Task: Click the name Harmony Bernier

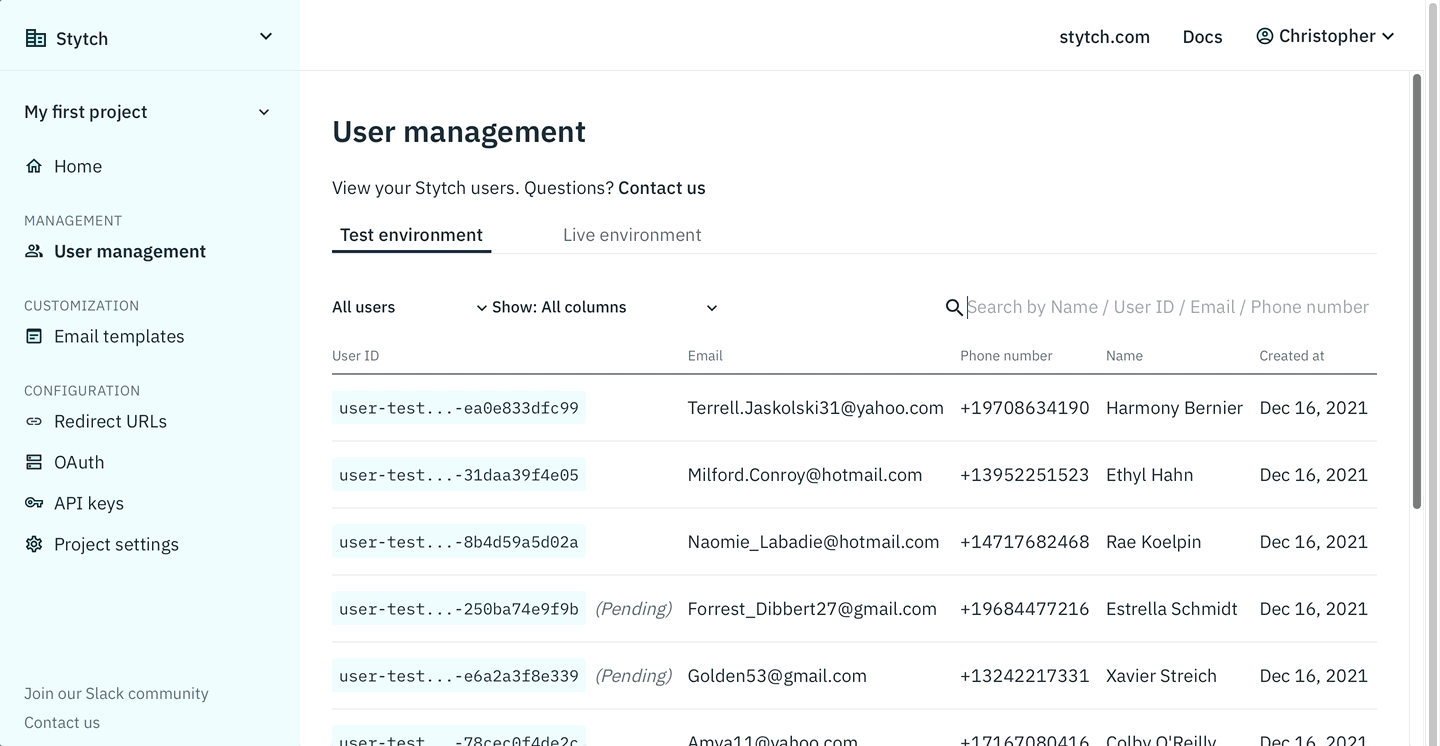Action: [x=1174, y=408]
